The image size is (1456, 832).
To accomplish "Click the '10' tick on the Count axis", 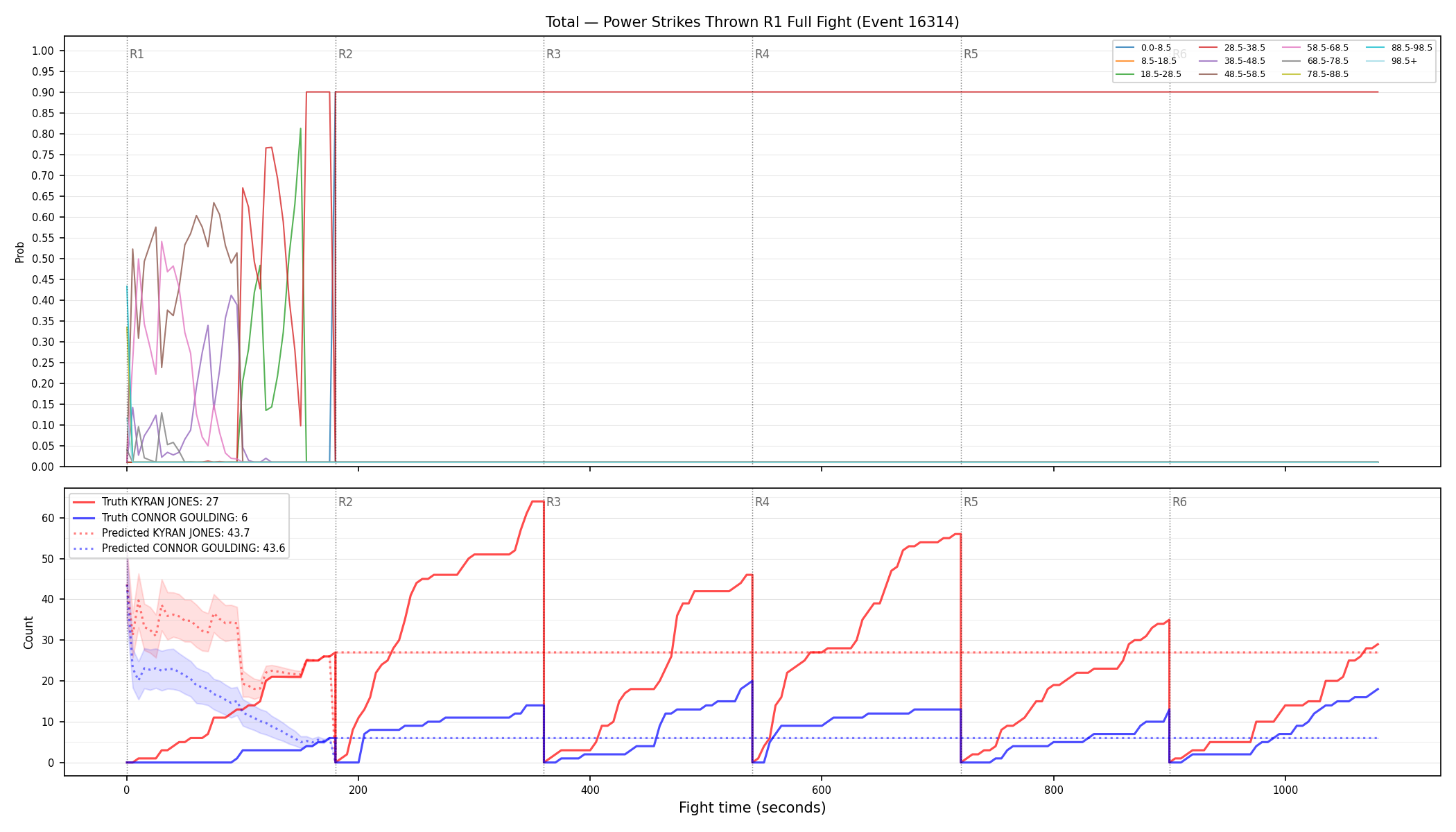I will pos(48,722).
